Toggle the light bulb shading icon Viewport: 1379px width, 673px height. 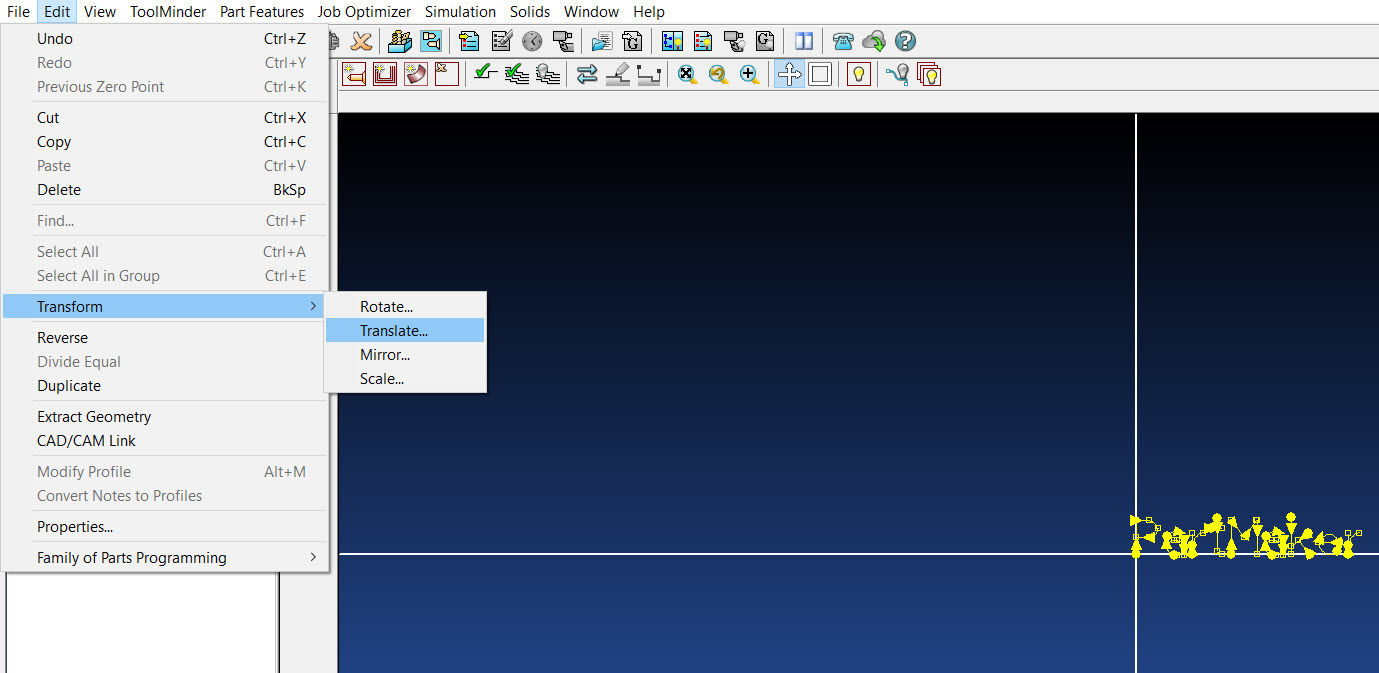pos(858,74)
